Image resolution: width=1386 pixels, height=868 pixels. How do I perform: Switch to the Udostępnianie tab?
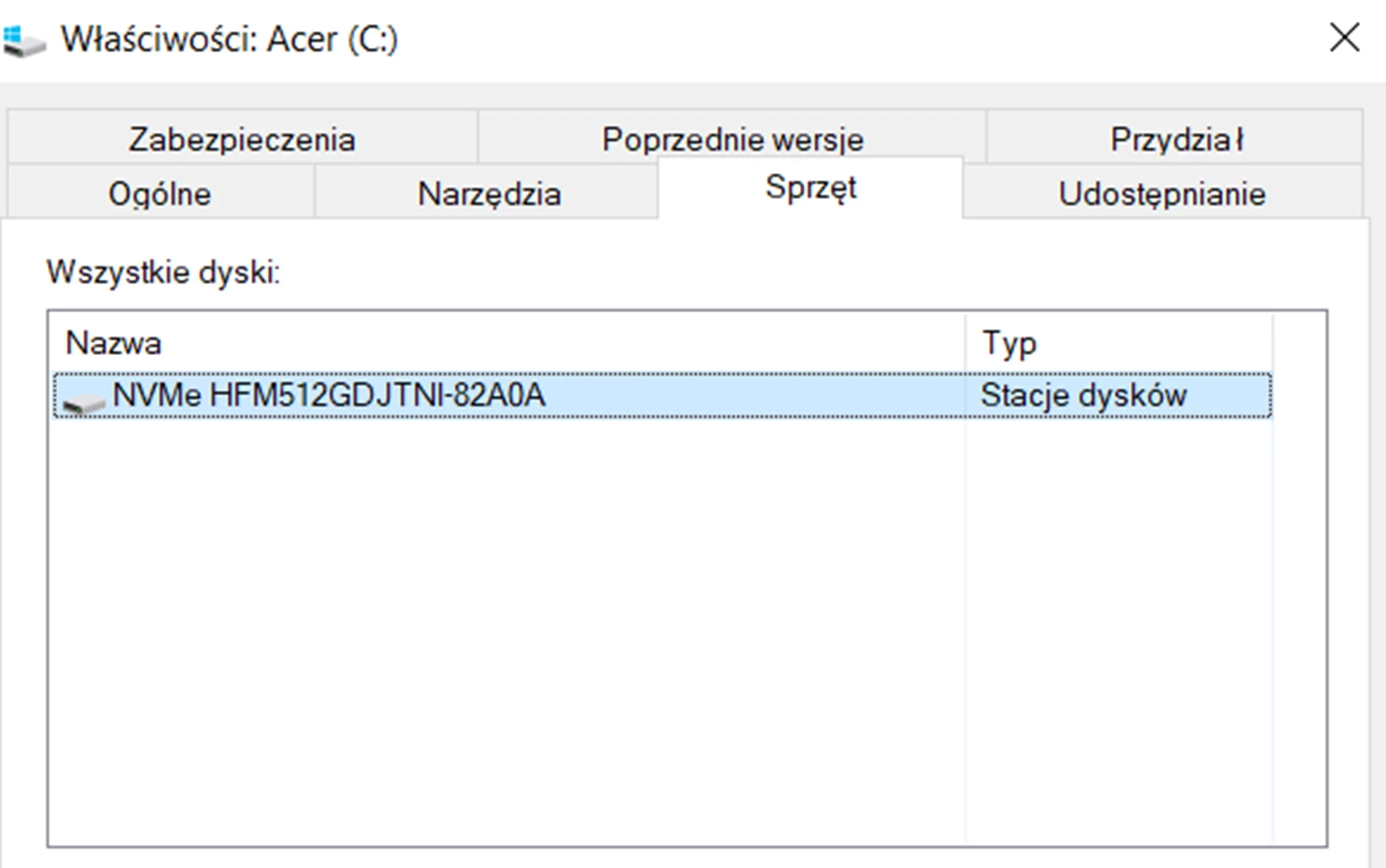pyautogui.click(x=1162, y=192)
